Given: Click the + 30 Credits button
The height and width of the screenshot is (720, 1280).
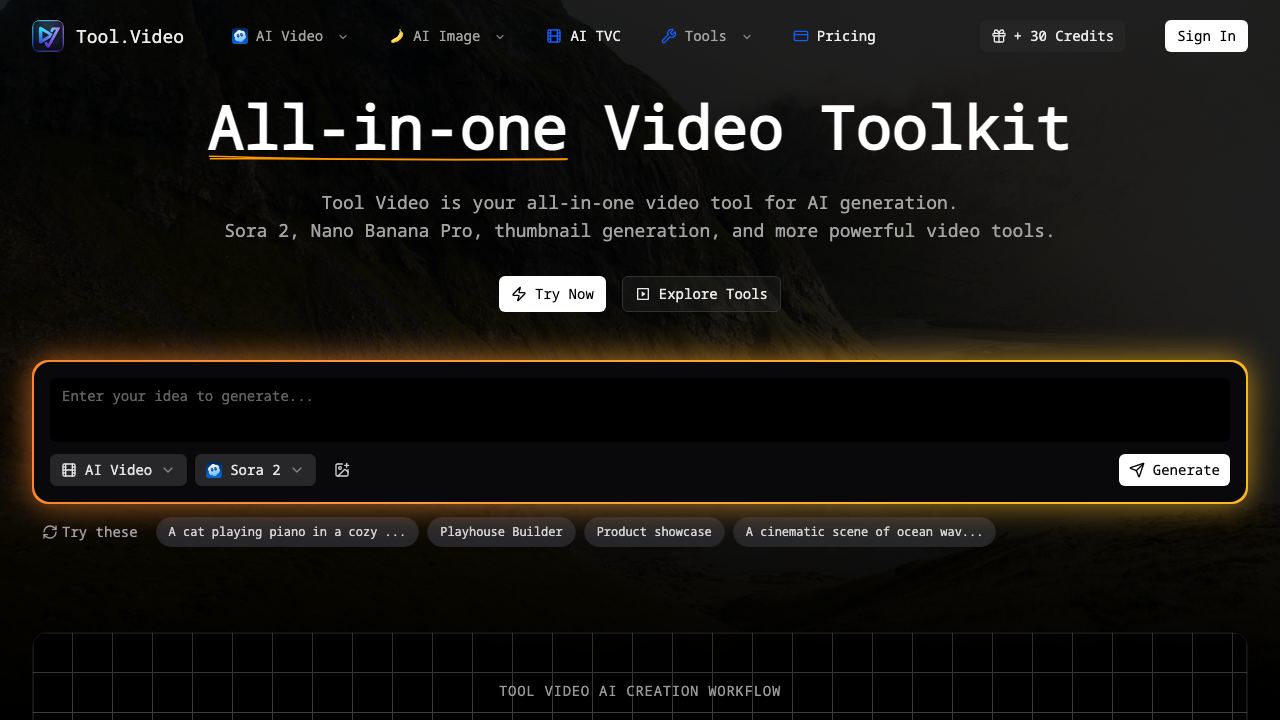Looking at the screenshot, I should 1052,36.
